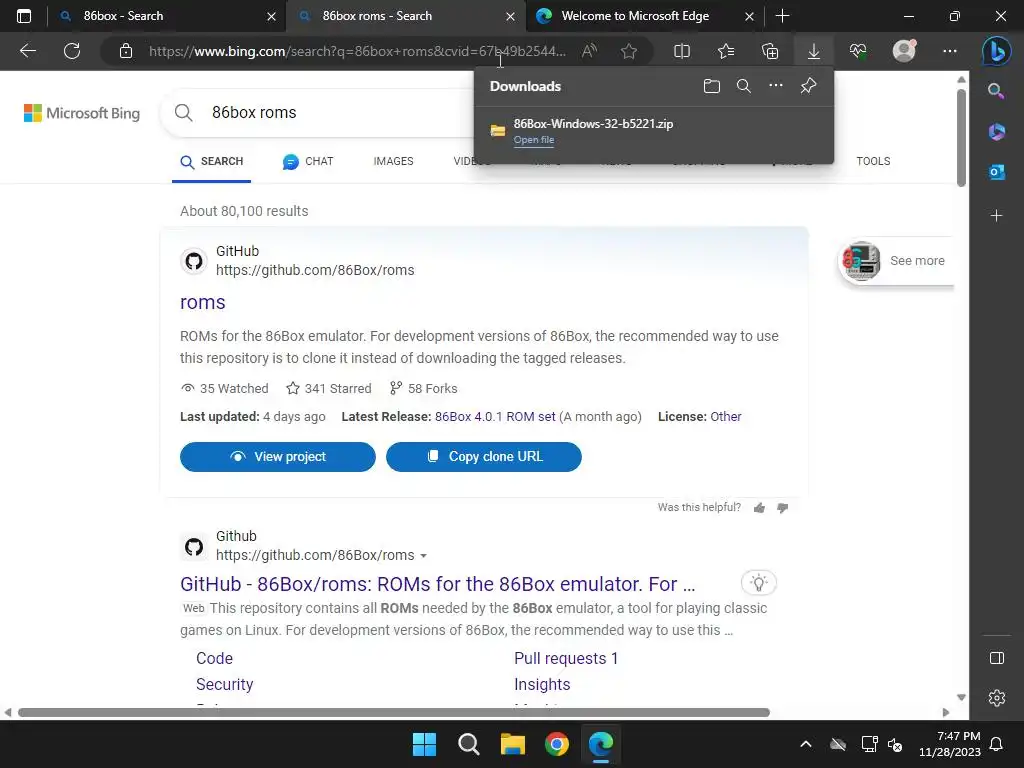Toggle the split screen icon
Viewport: 1024px width, 768px height.
pyautogui.click(x=681, y=51)
